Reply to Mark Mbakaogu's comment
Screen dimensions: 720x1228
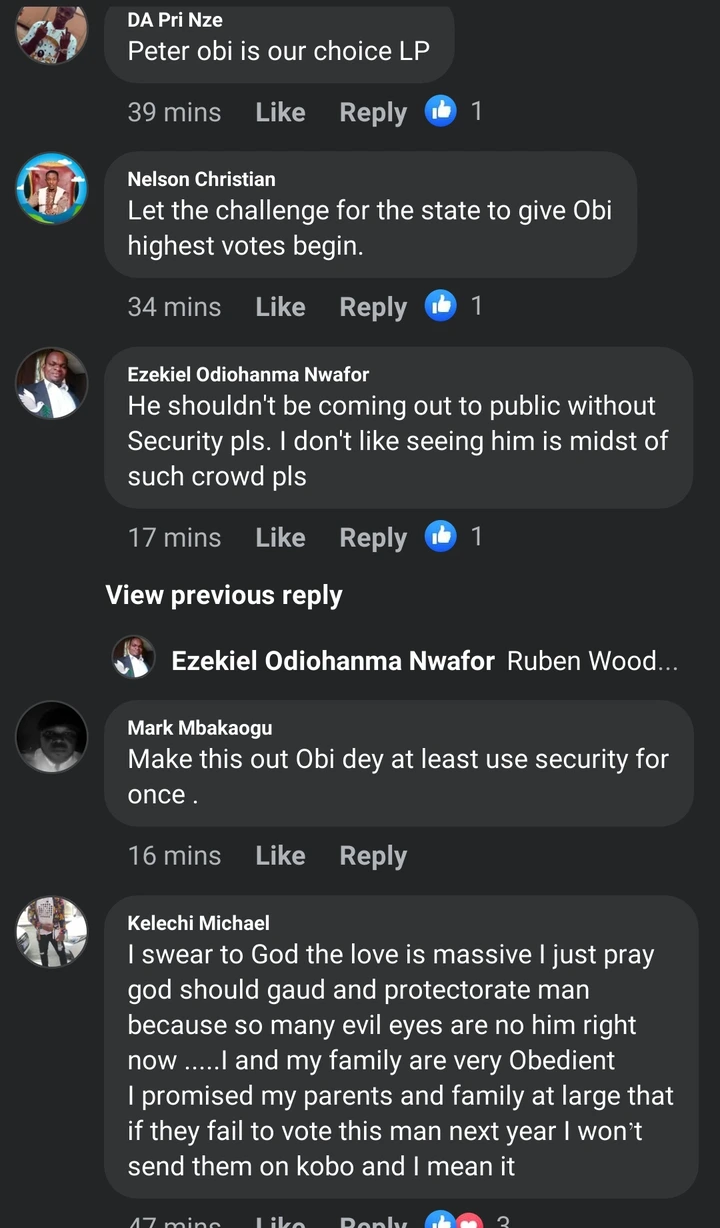coord(373,856)
